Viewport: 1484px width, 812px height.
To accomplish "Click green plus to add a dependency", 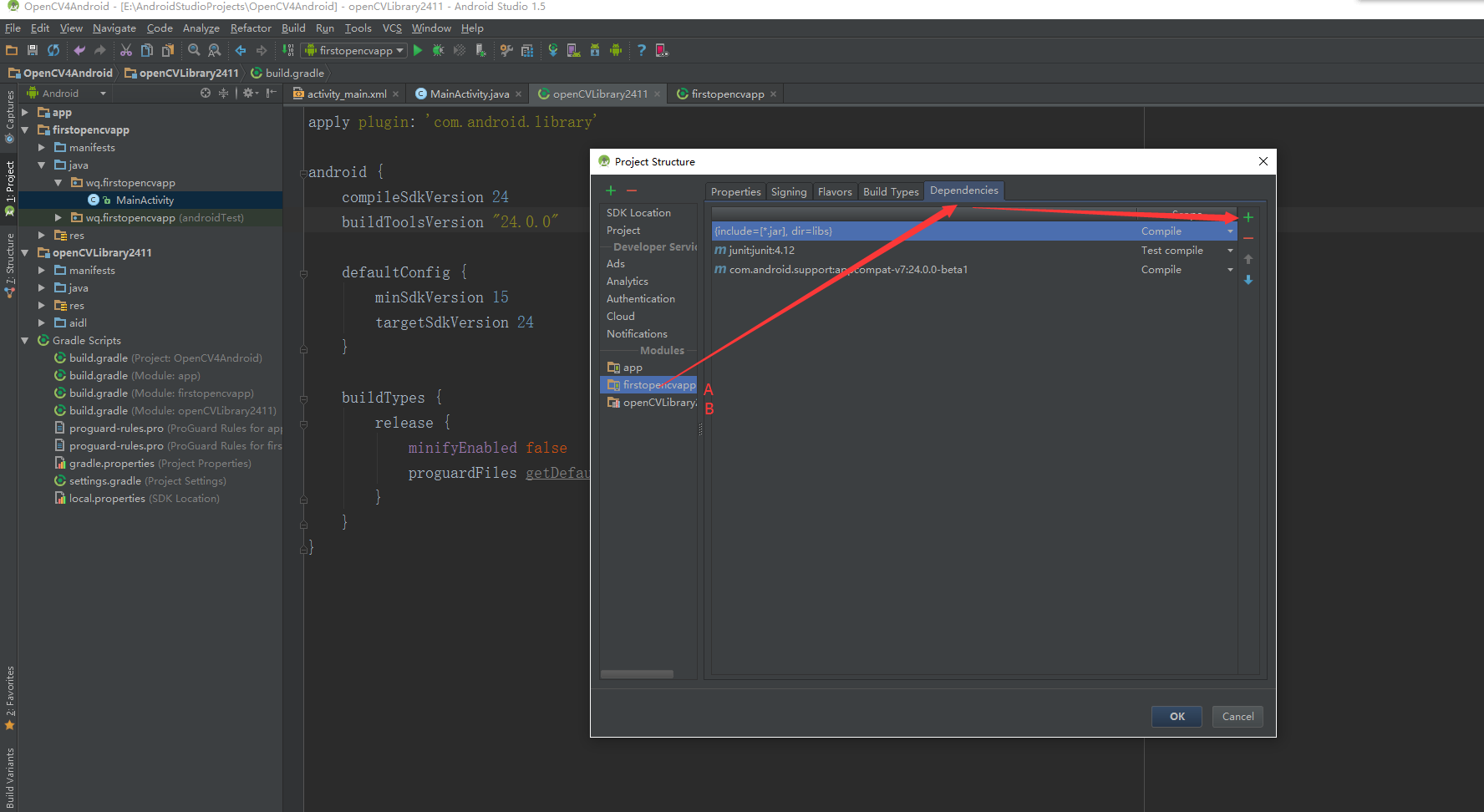I will [1248, 217].
